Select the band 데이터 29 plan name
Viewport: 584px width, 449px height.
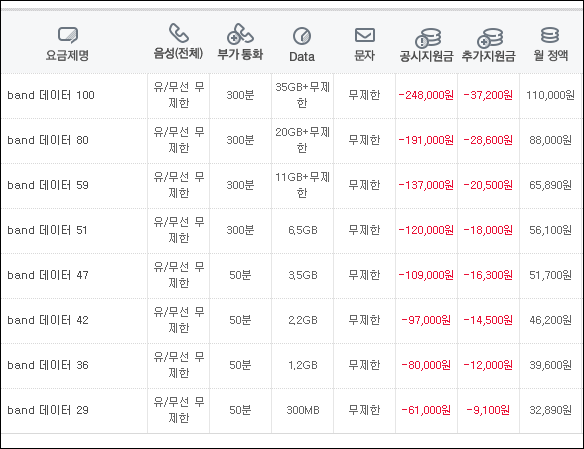pos(48,411)
